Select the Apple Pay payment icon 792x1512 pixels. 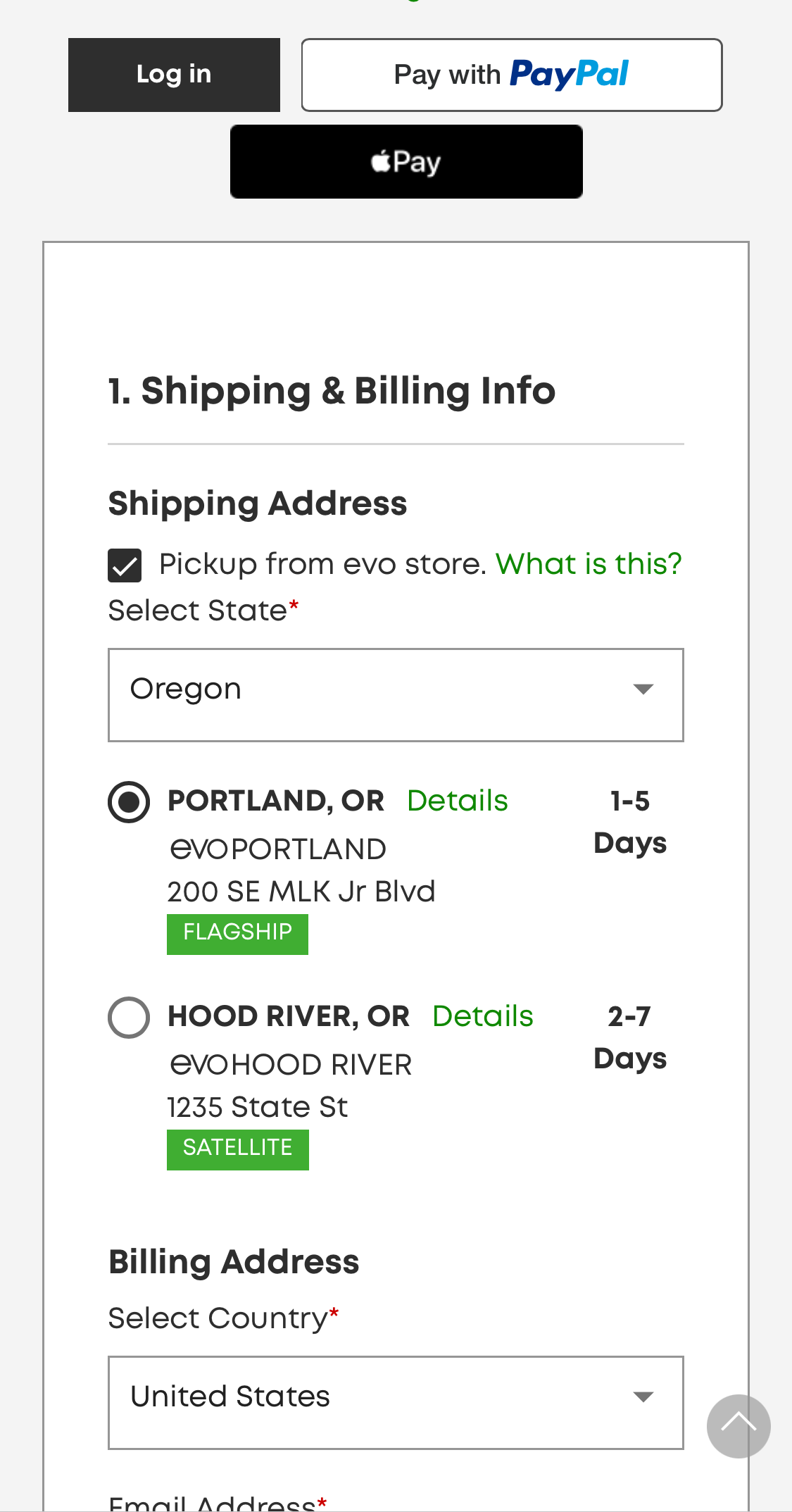click(406, 161)
